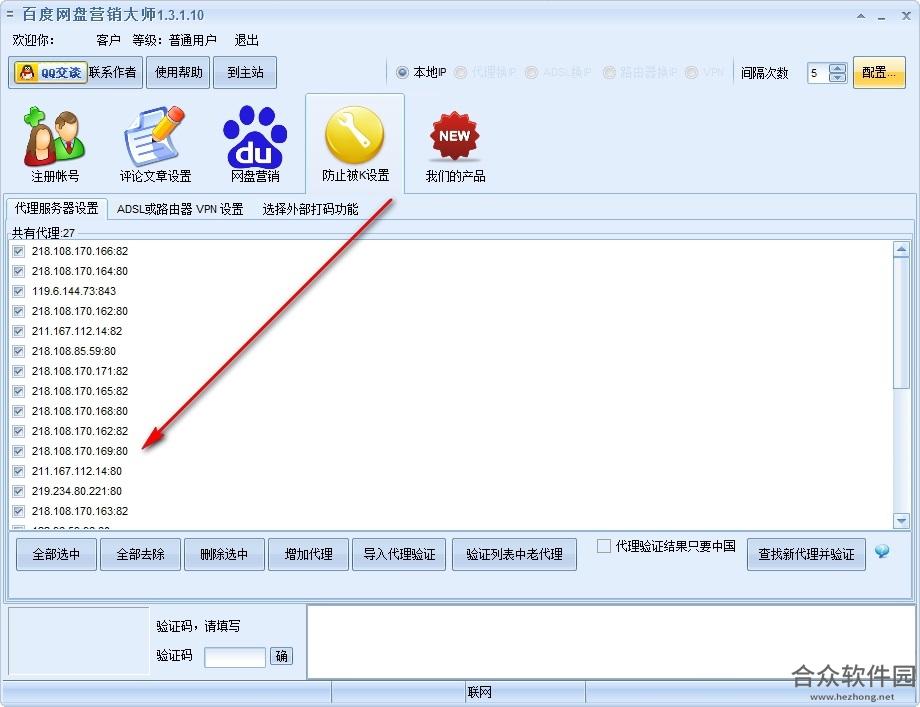The width and height of the screenshot is (920, 707).
Task: Select the 本地IP radio button
Action: (402, 73)
